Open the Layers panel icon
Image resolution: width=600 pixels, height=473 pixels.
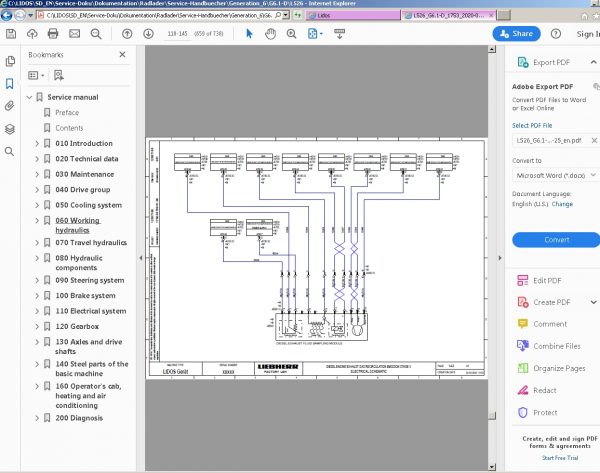(x=9, y=129)
